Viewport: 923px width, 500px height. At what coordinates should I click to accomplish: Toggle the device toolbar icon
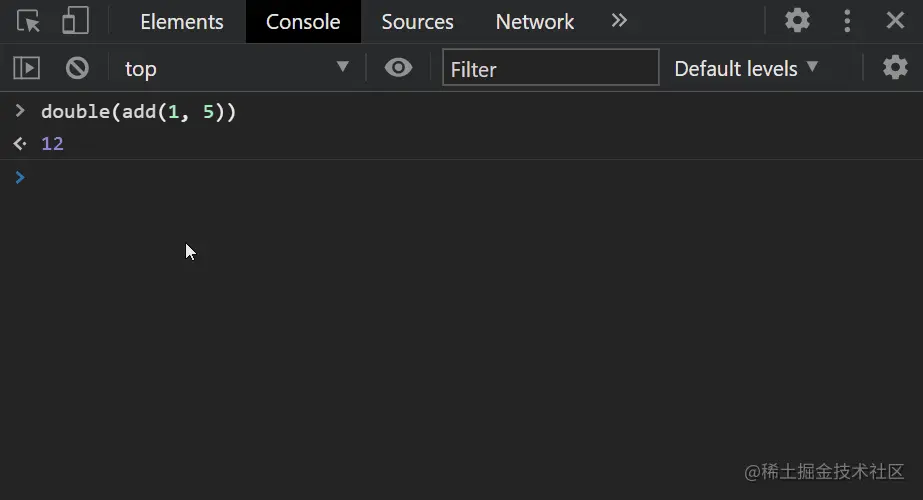coord(75,21)
